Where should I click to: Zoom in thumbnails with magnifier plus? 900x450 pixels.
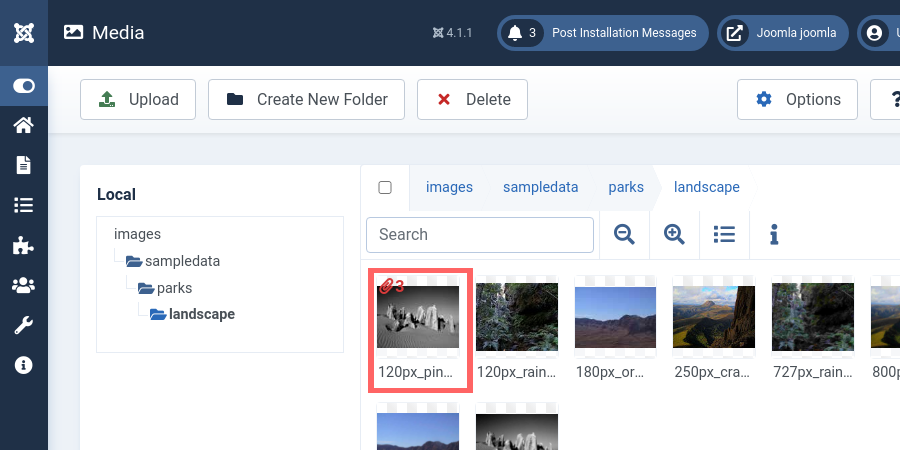674,234
